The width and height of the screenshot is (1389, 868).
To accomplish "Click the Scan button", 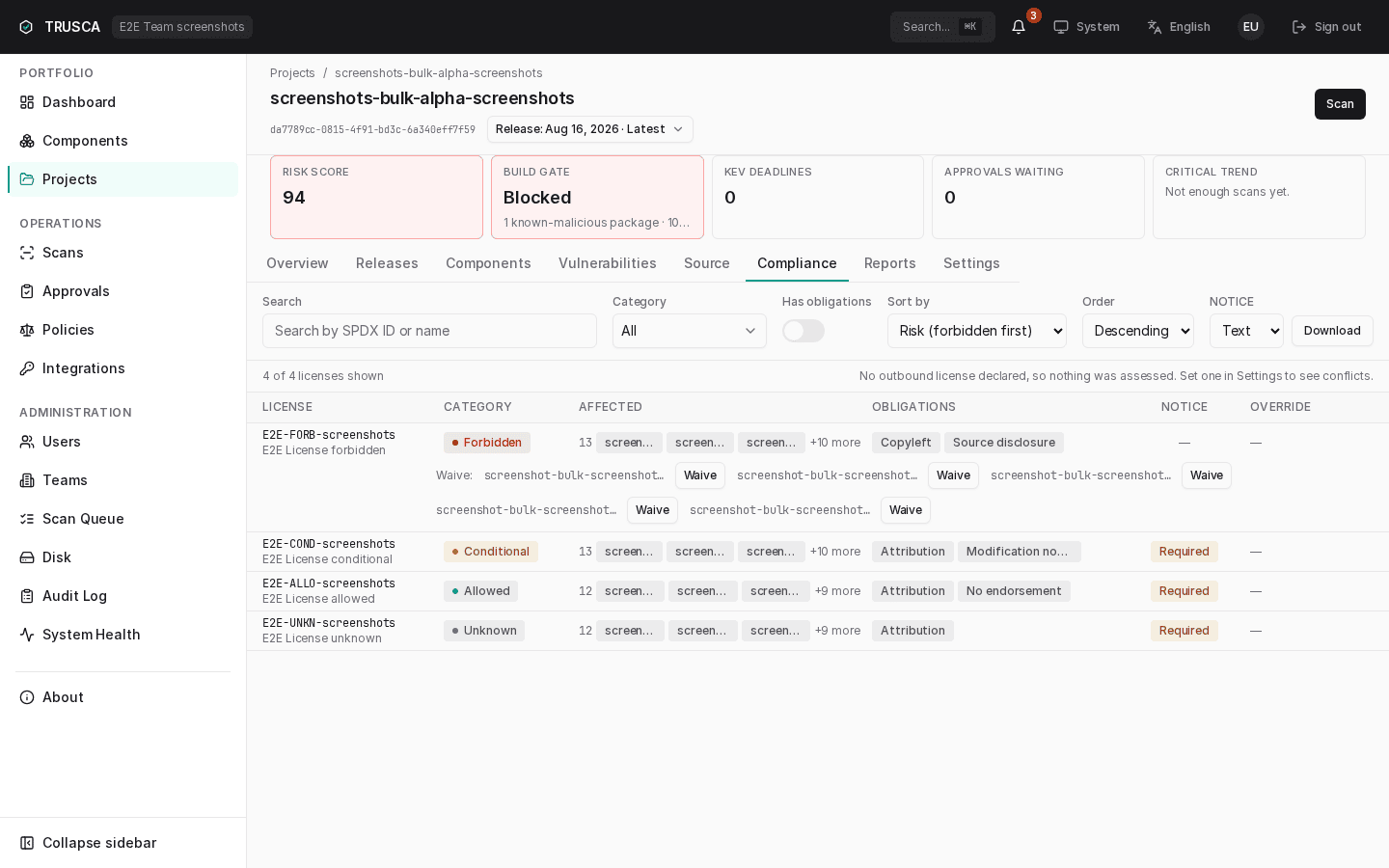I will point(1340,104).
